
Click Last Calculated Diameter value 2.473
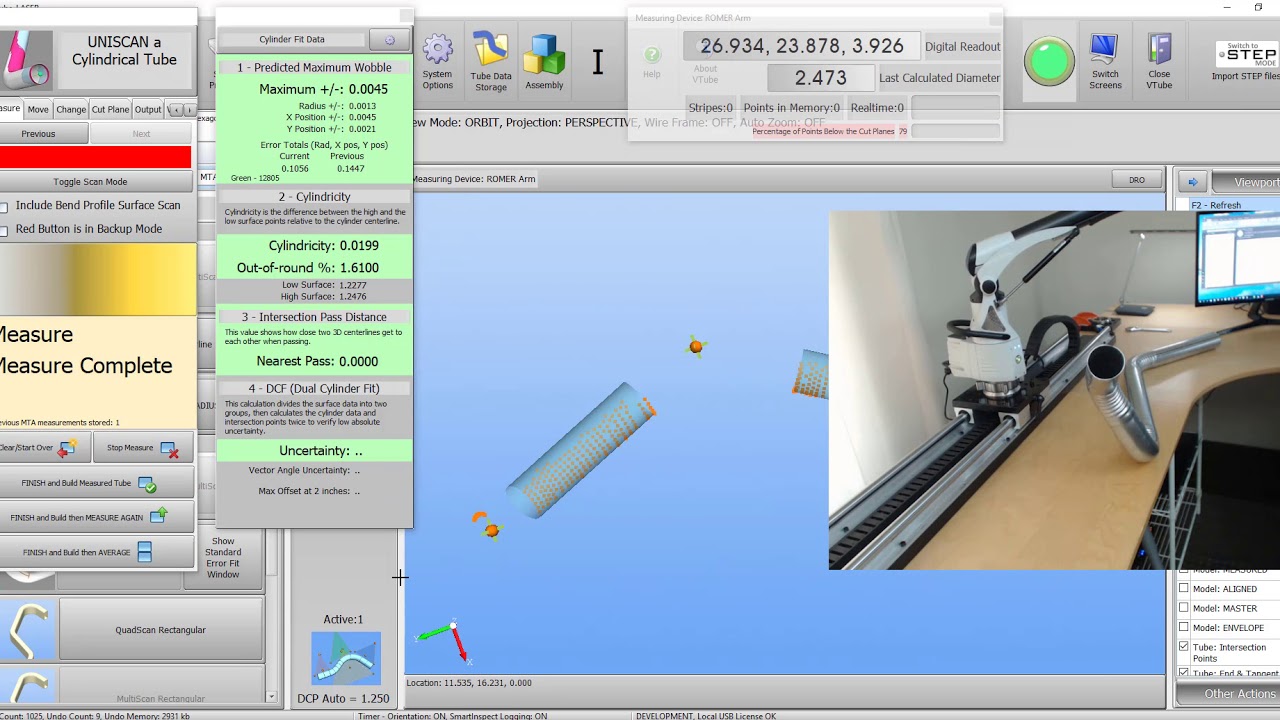point(820,78)
